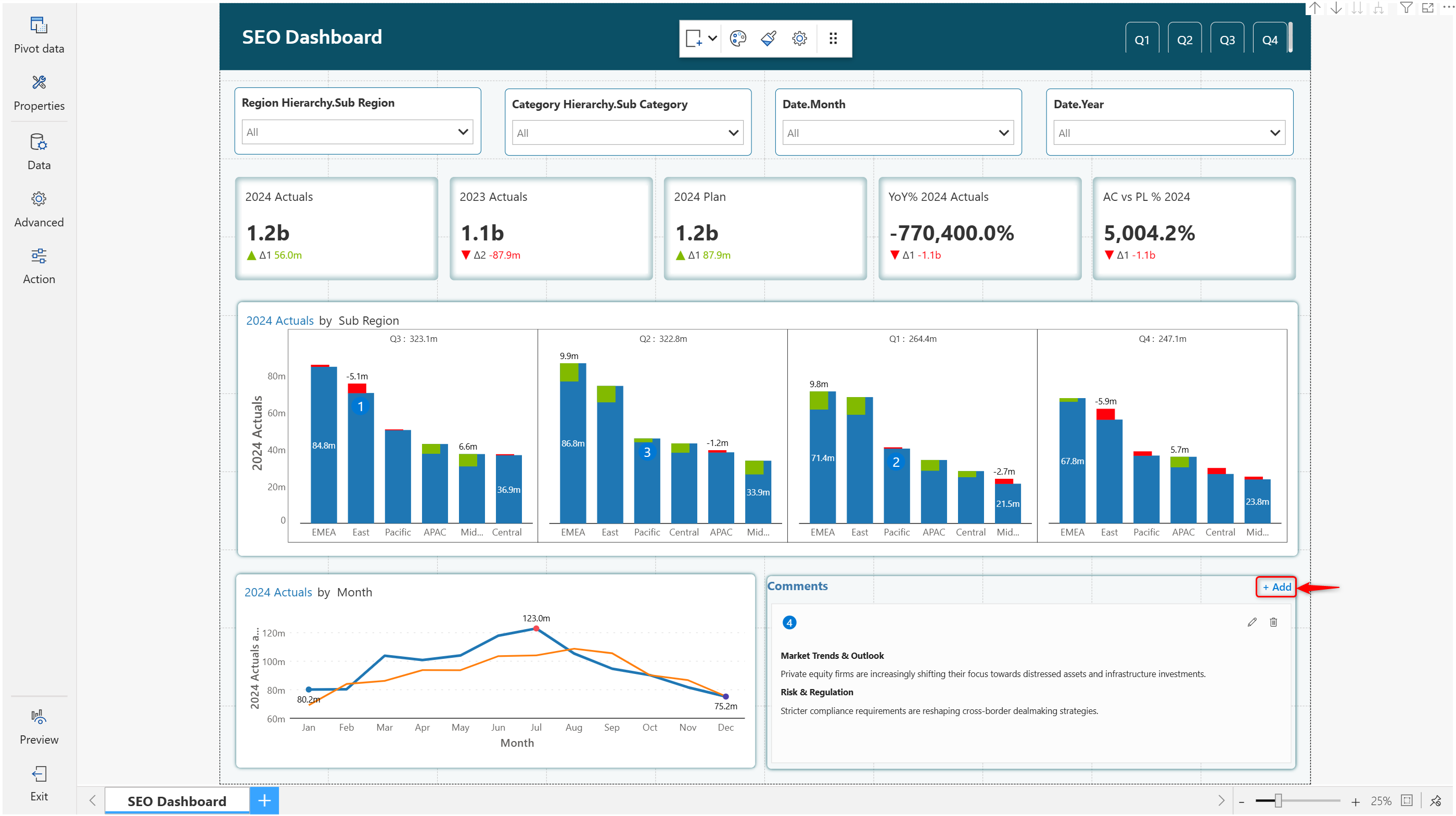Expand the Date.Month filter dropdown

(1003, 133)
